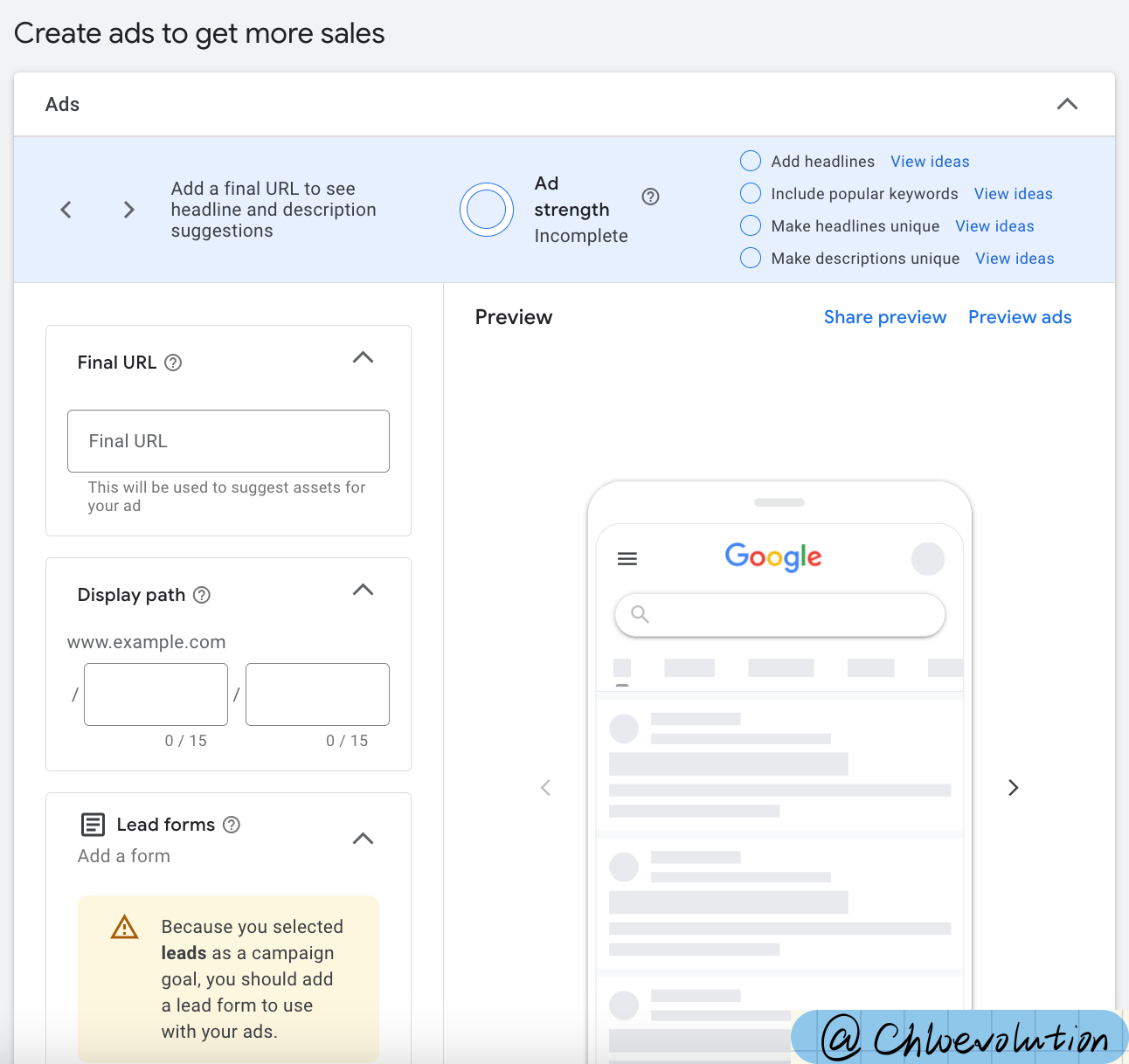
Task: Open Lead forms help icon
Action: pyautogui.click(x=232, y=825)
